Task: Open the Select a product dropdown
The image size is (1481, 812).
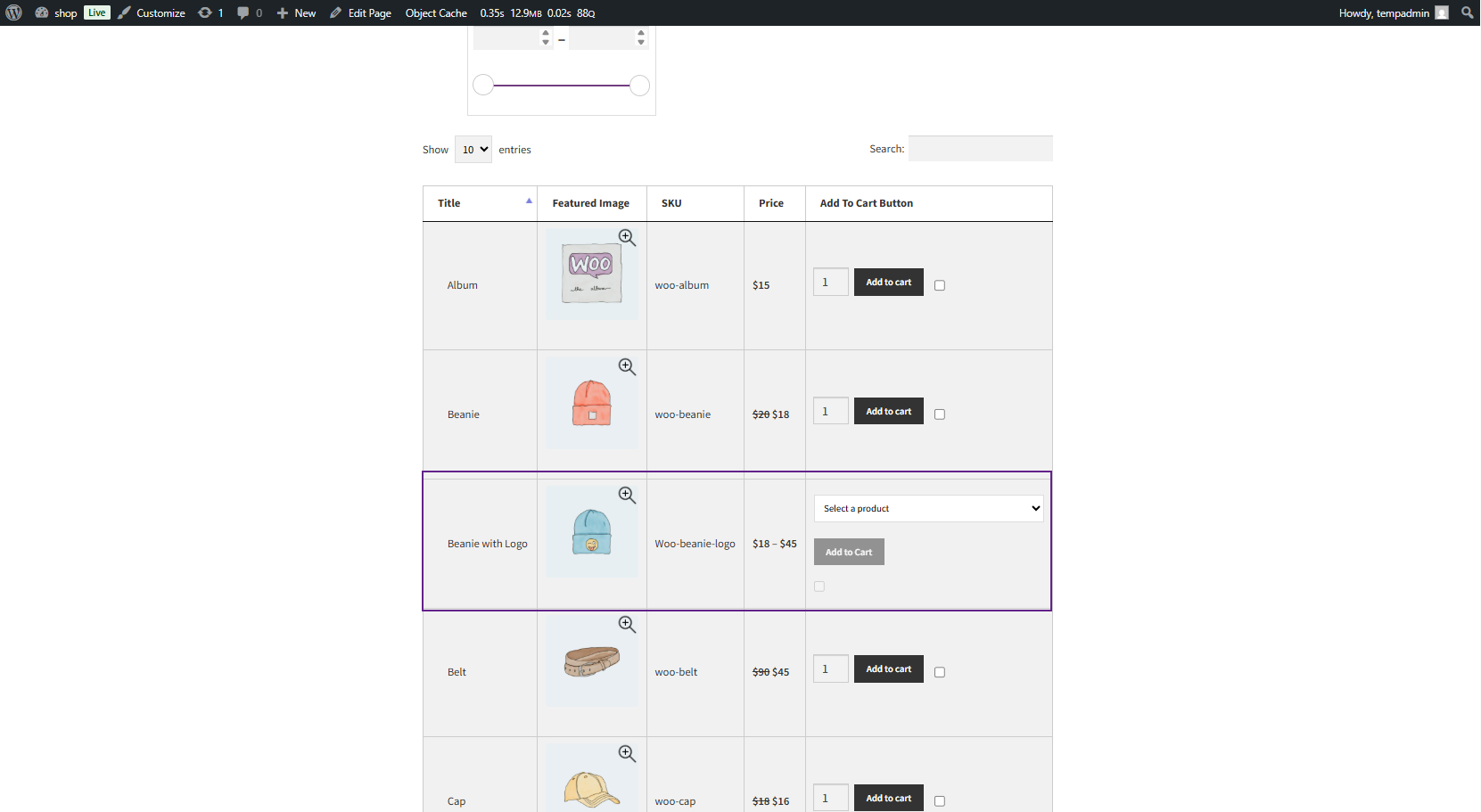Action: coord(929,508)
